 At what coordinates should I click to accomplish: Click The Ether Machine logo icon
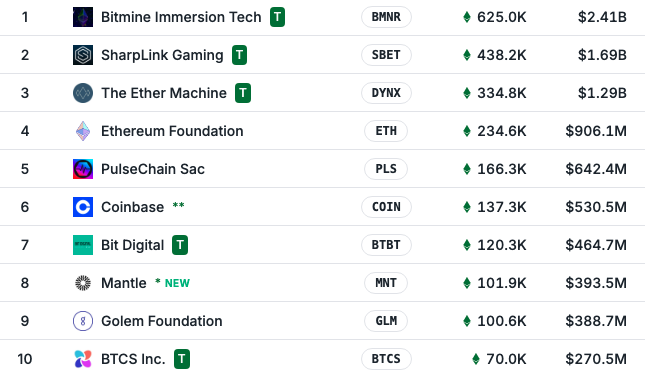point(83,93)
